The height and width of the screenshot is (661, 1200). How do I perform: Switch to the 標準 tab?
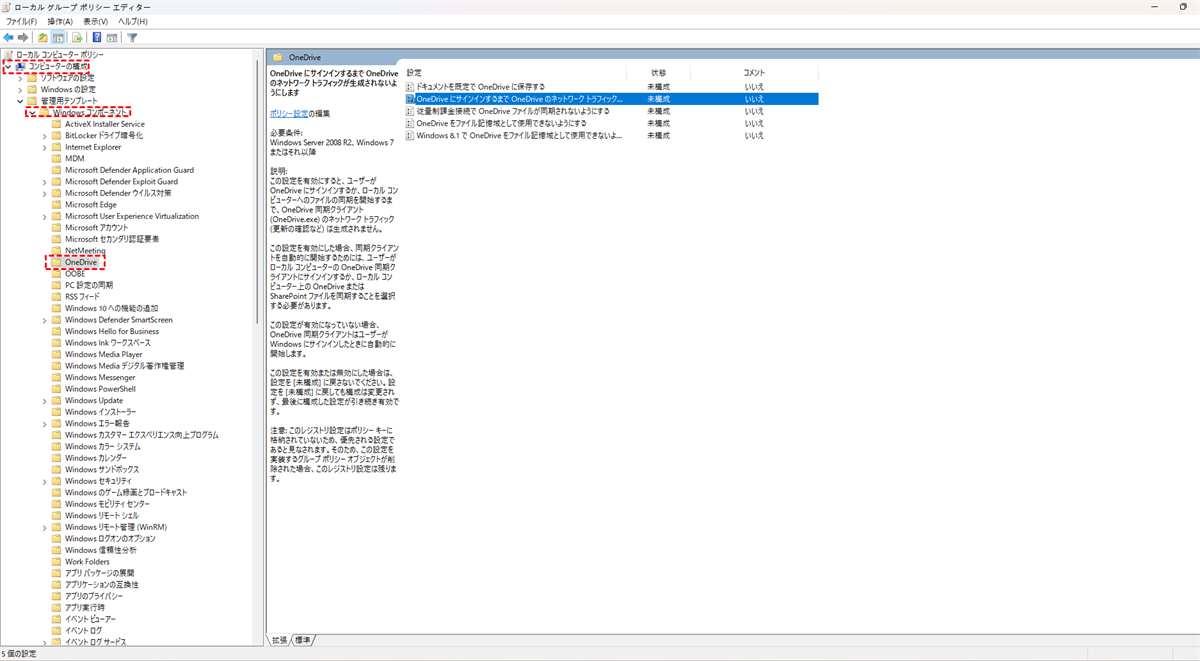click(x=303, y=640)
